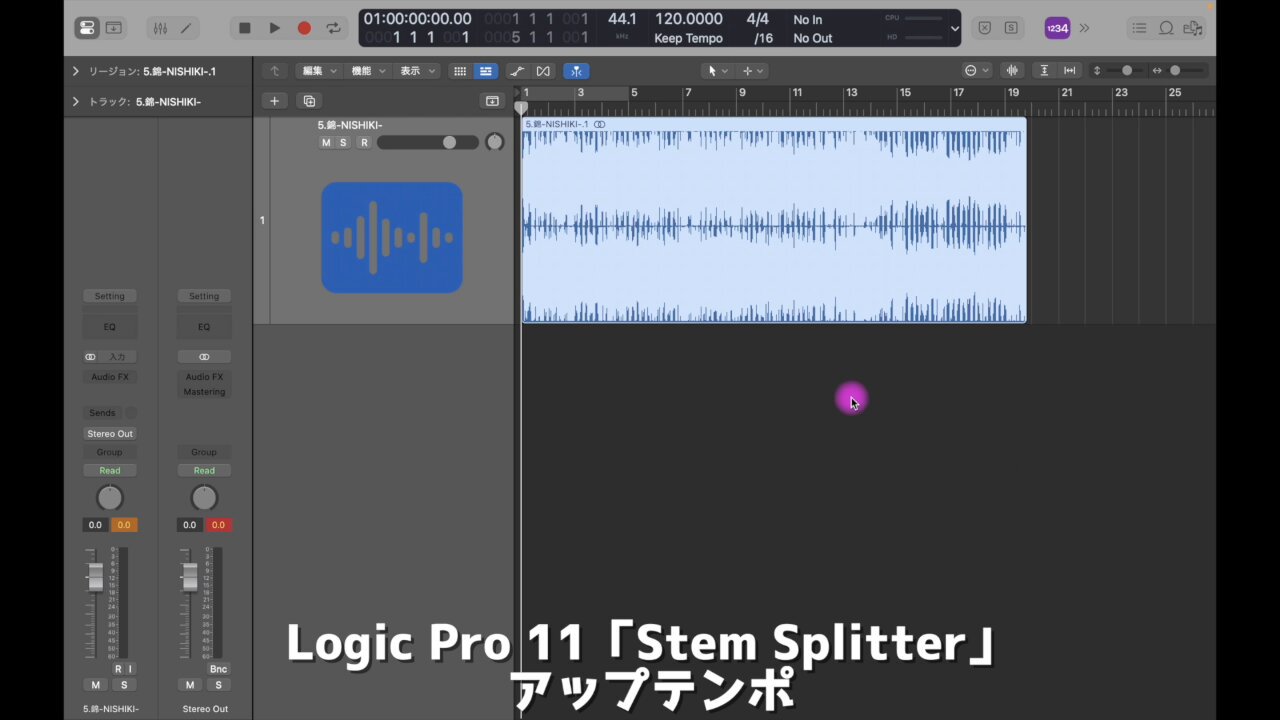Mute the Stereo Out channel strip

click(190, 685)
